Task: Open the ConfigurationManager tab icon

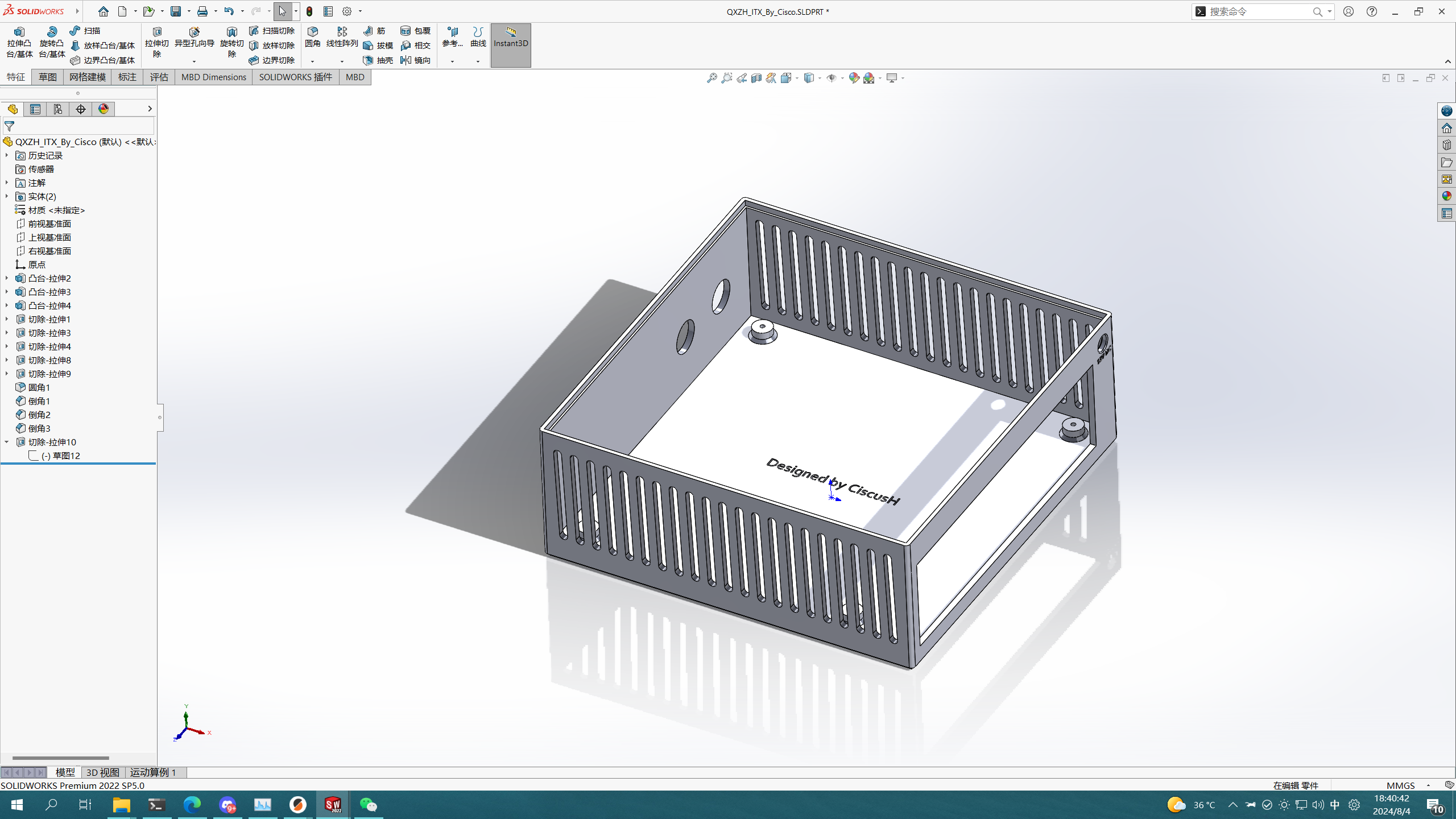Action: tap(58, 109)
